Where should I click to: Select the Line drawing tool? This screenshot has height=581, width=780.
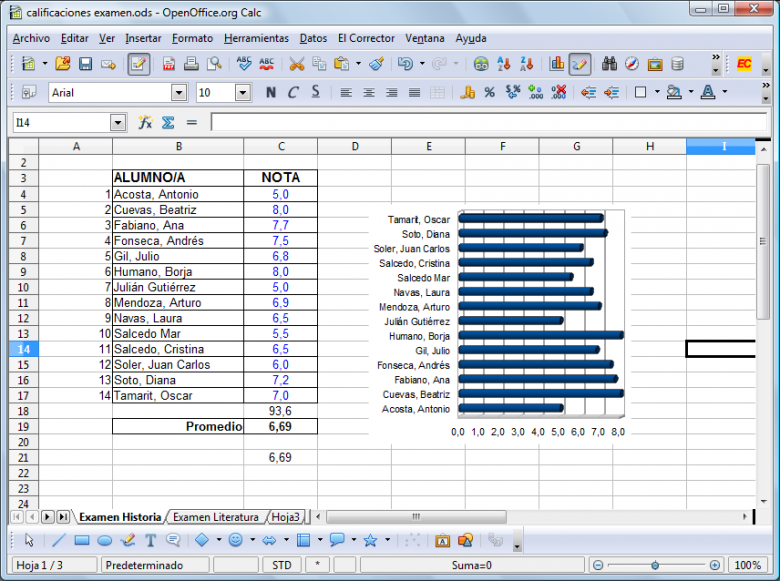tap(59, 540)
